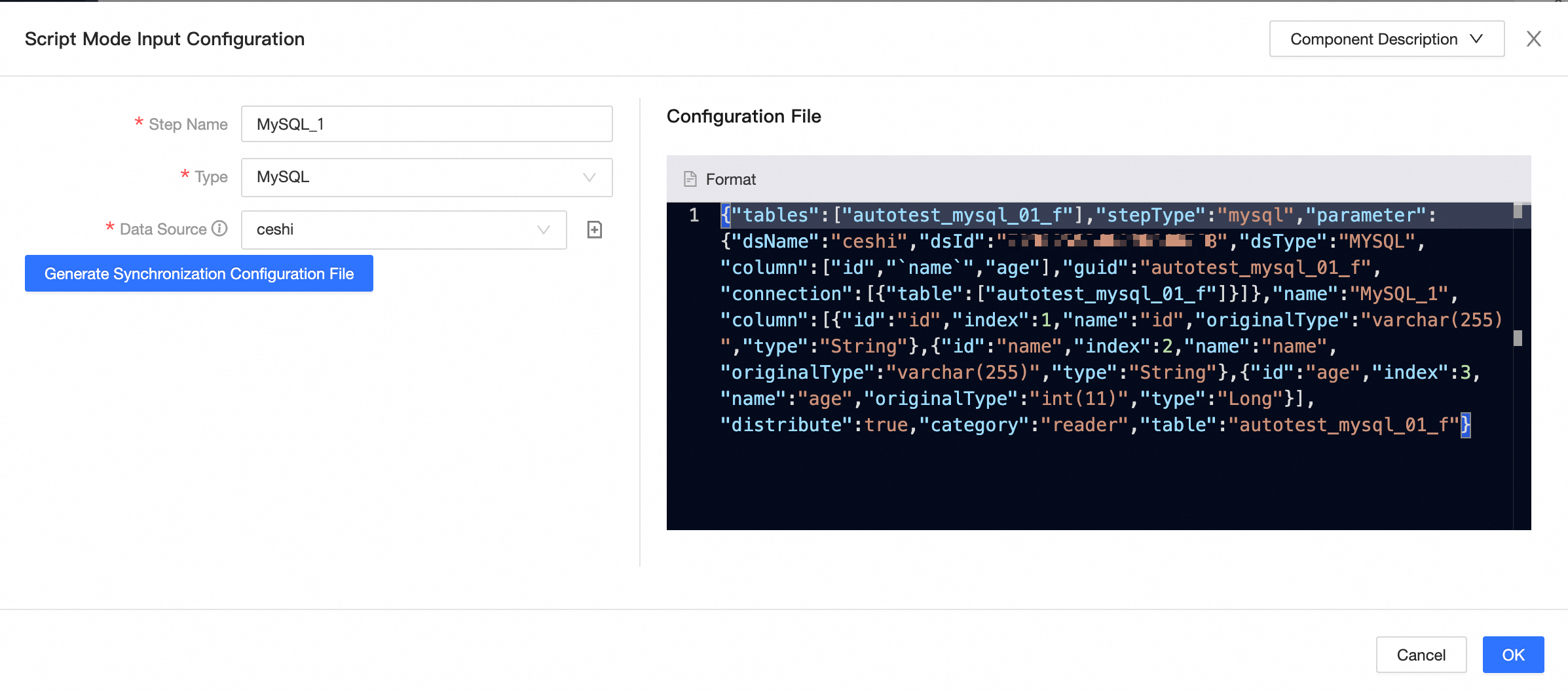Click the Data Source info icon
Image resolution: width=1568 pixels, height=692 pixels.
point(220,228)
